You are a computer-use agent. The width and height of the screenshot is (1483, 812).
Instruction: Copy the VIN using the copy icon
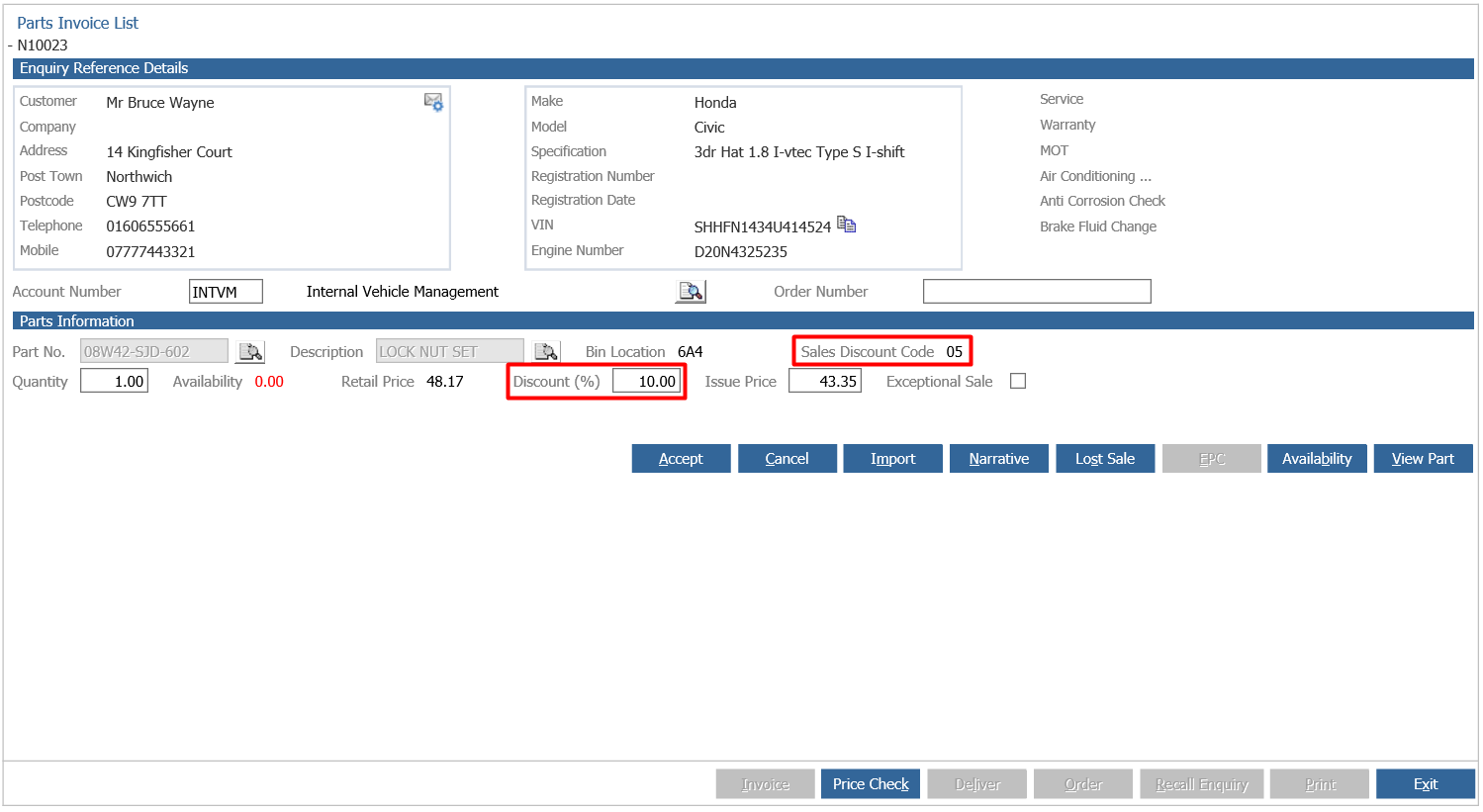[x=846, y=225]
